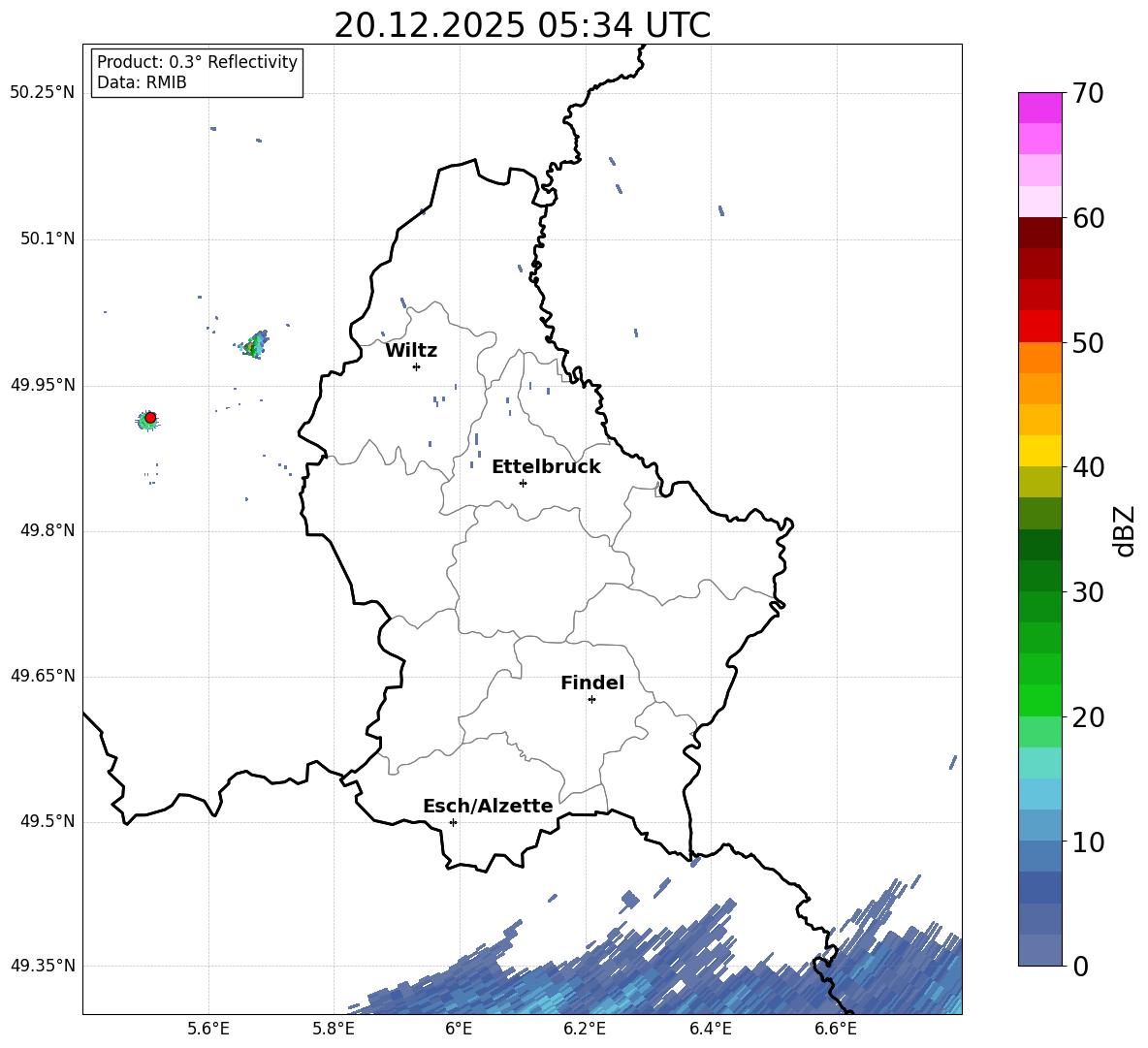
Task: Click the 5.6°E longitude label
Action: [x=208, y=1029]
